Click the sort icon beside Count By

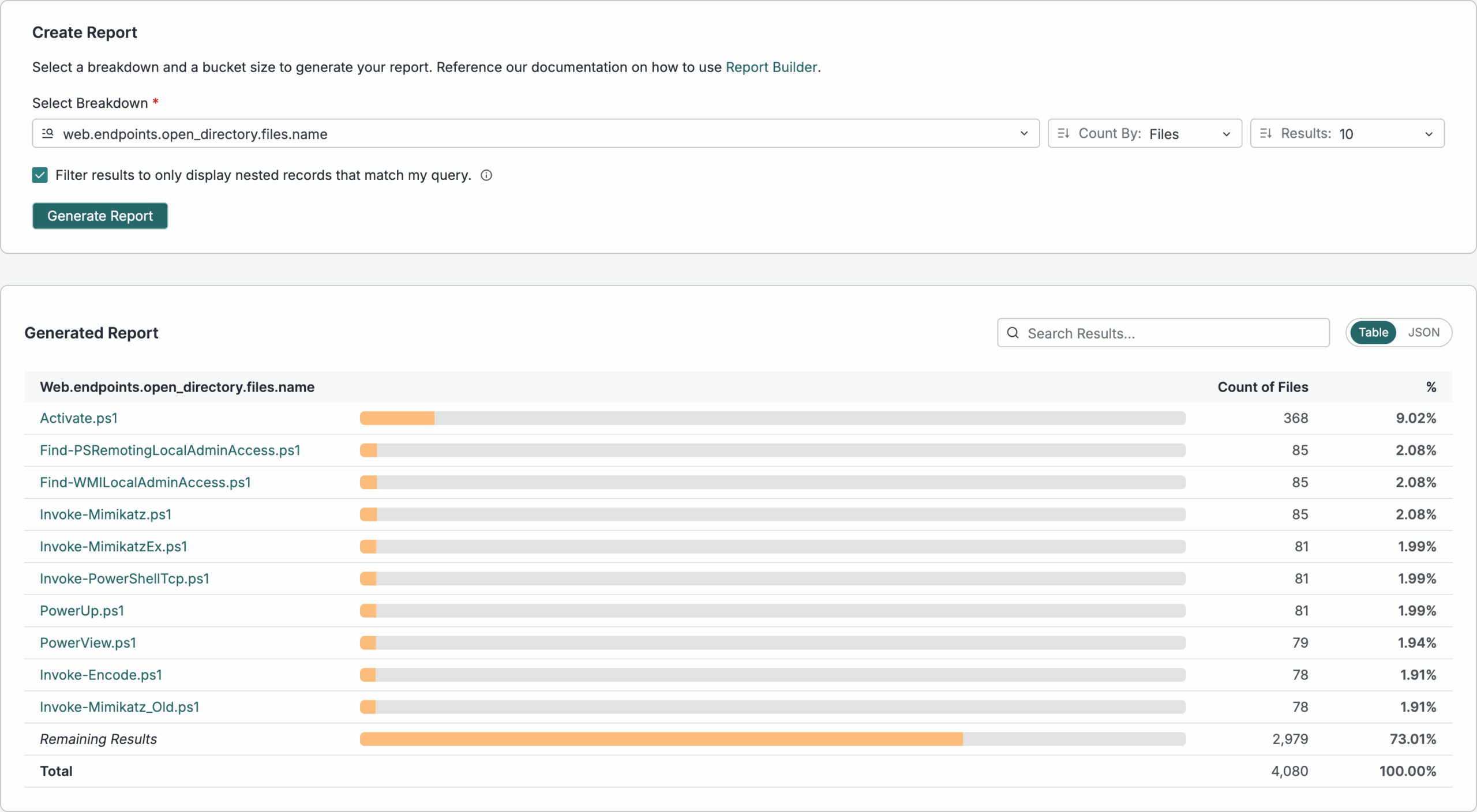(1063, 134)
